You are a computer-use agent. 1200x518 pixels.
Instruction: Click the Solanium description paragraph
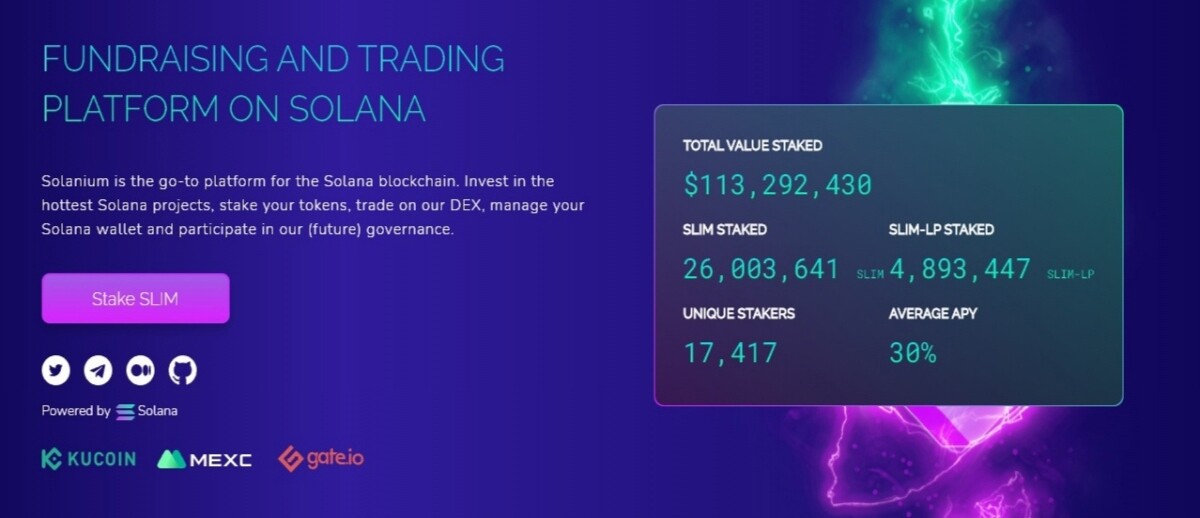point(313,206)
